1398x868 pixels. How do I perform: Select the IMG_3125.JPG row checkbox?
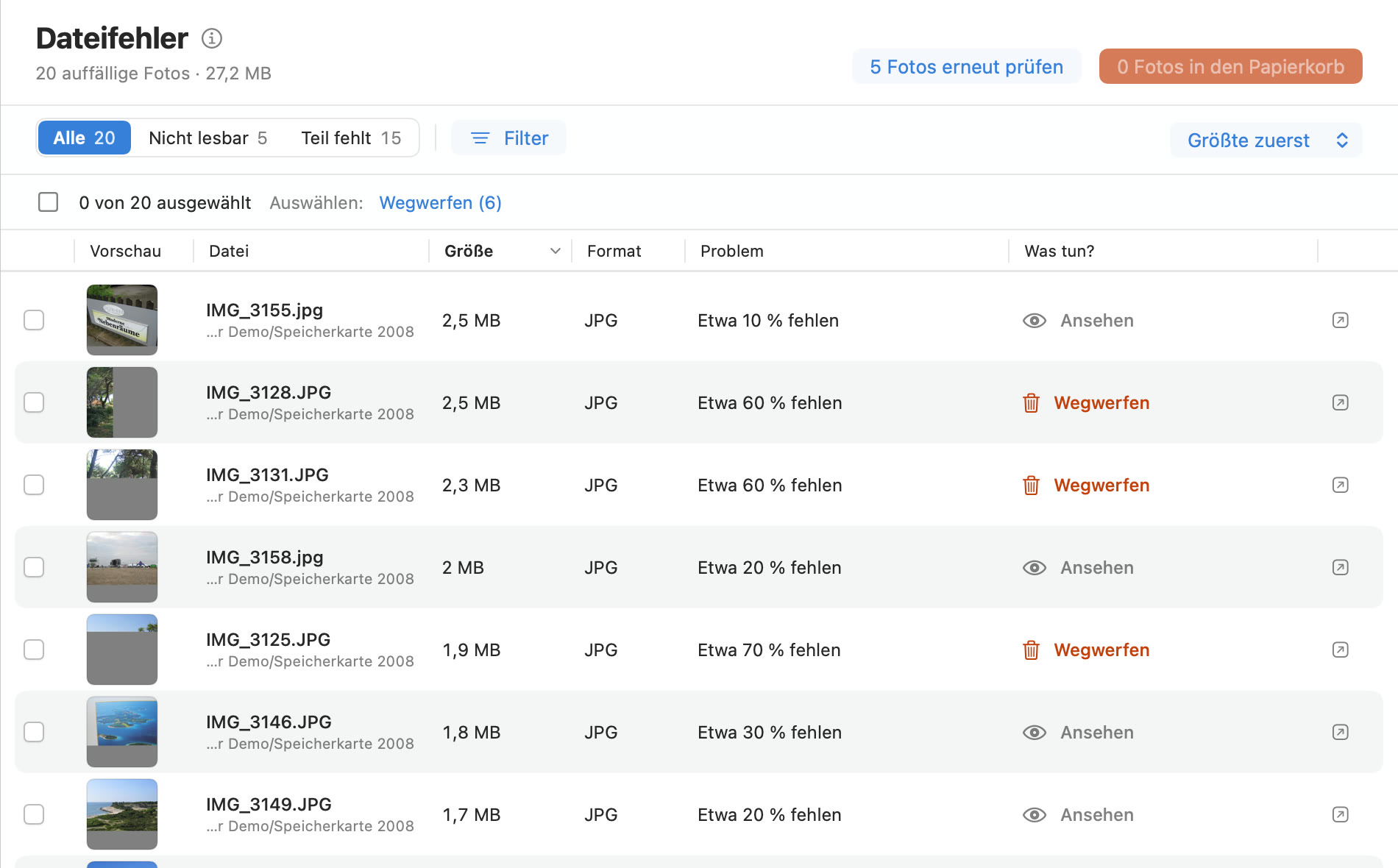(x=34, y=650)
